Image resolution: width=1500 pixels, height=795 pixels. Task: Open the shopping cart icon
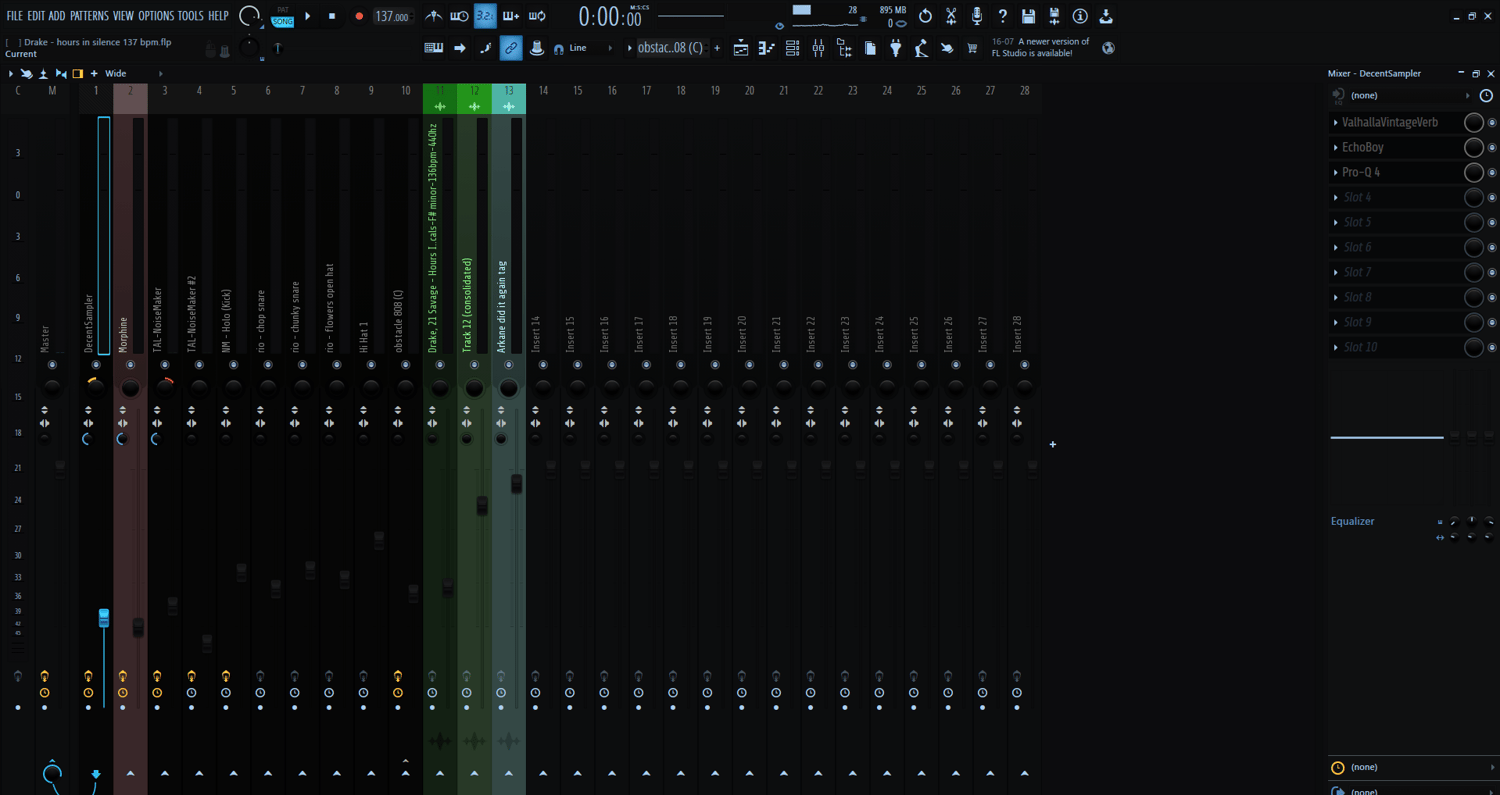[972, 48]
